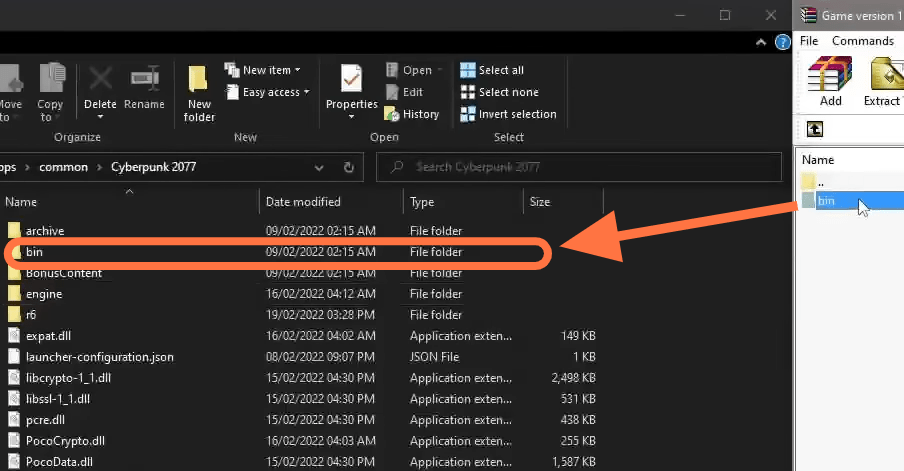Viewport: 904px width, 471px height.
Task: Maximize the File Explorer window
Action: pos(725,16)
